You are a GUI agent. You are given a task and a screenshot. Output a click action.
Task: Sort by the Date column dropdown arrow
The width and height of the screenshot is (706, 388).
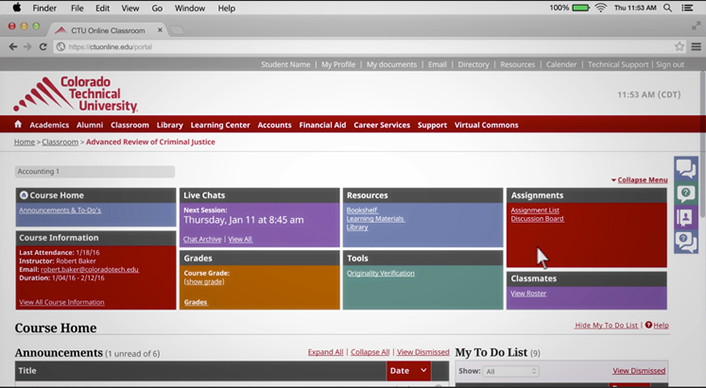pyautogui.click(x=423, y=370)
